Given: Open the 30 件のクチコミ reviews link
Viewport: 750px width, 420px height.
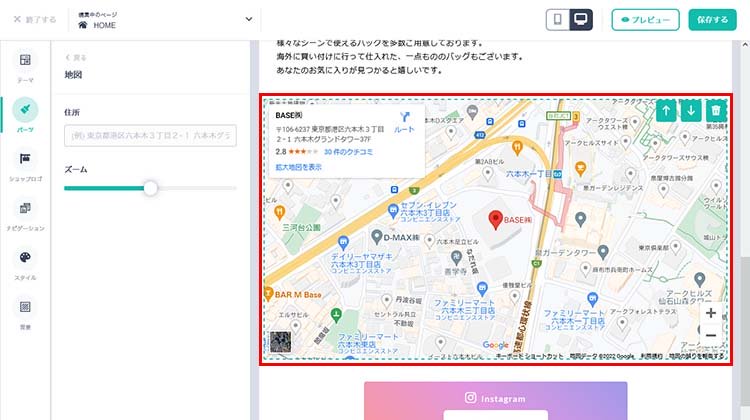Looking at the screenshot, I should coord(348,152).
